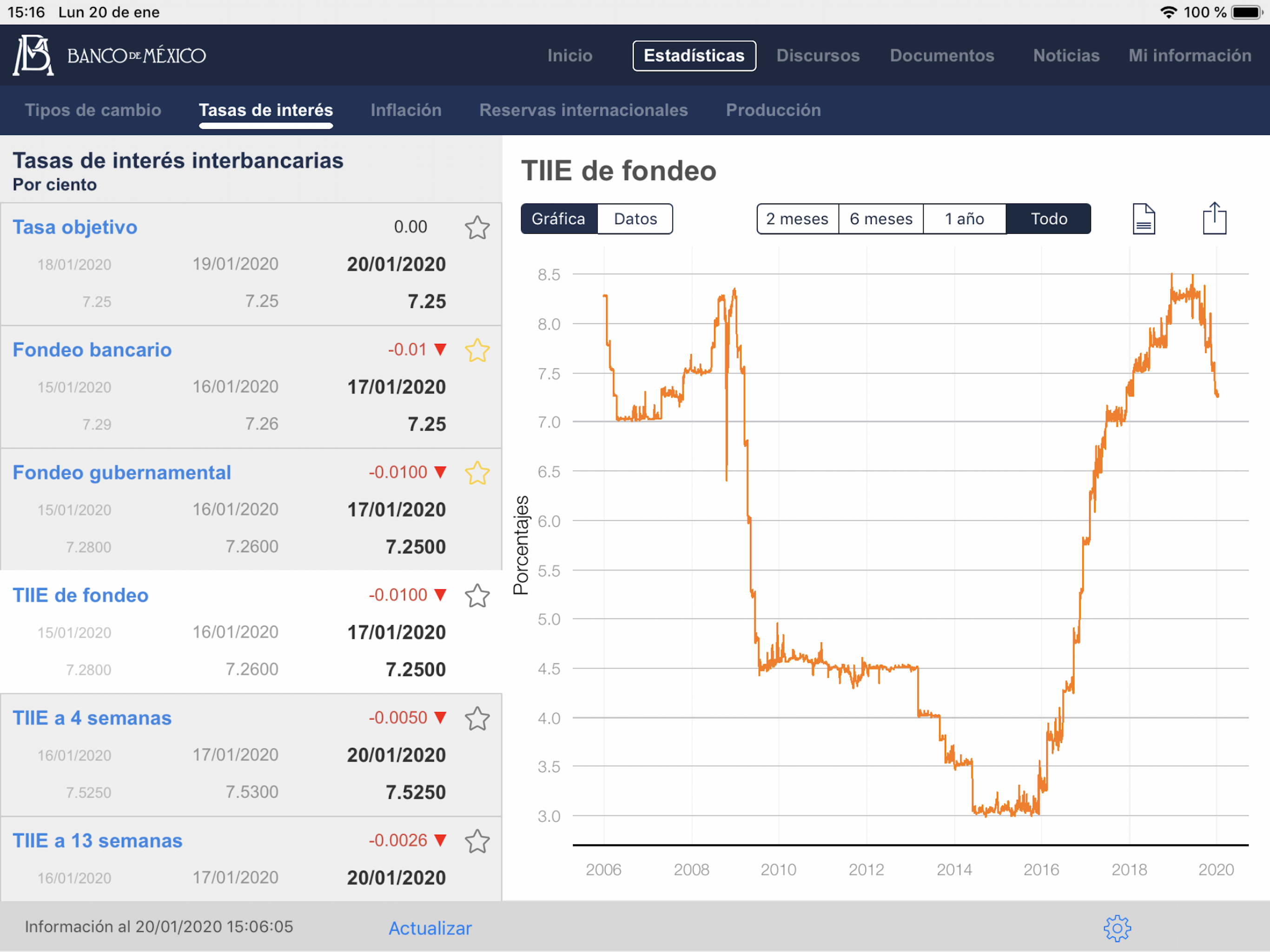
Task: Open the Noticias section
Action: (1066, 56)
